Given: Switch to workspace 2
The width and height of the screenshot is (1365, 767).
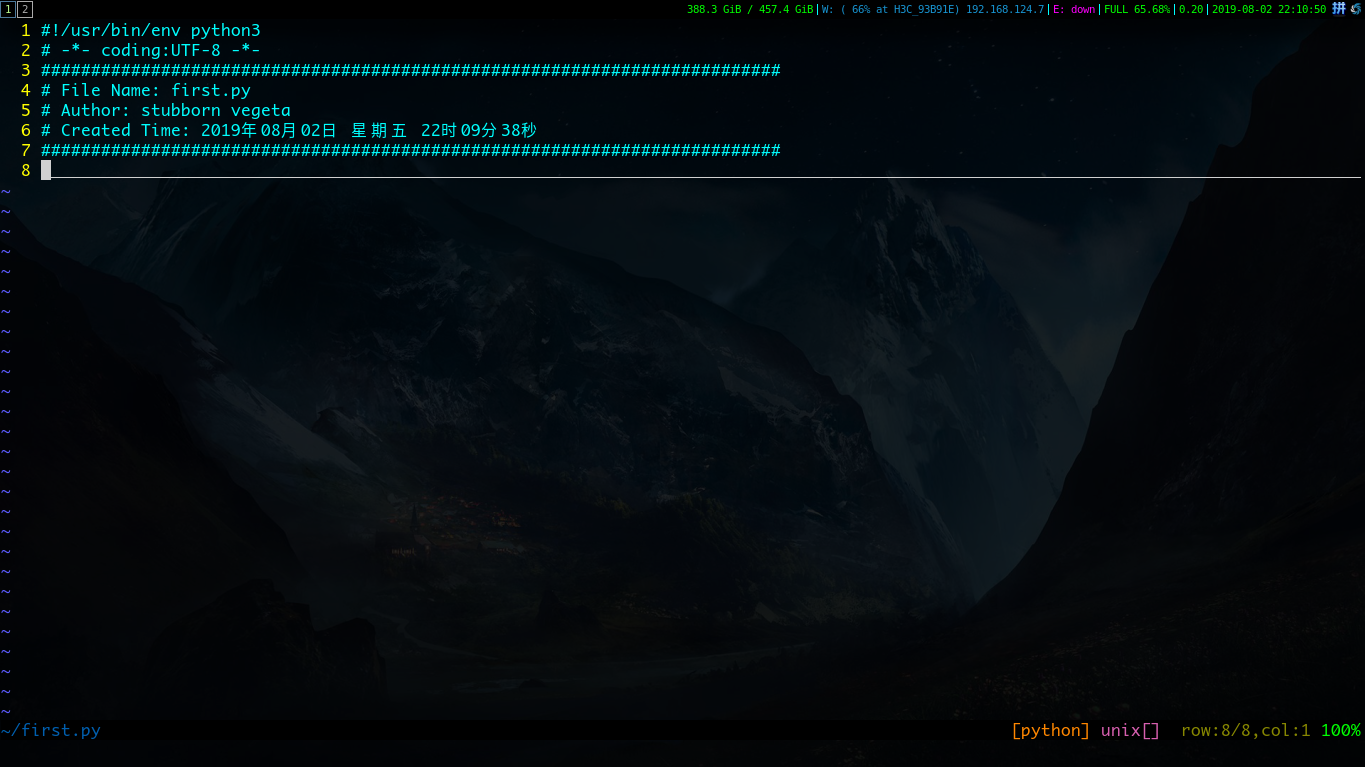Looking at the screenshot, I should pyautogui.click(x=25, y=9).
